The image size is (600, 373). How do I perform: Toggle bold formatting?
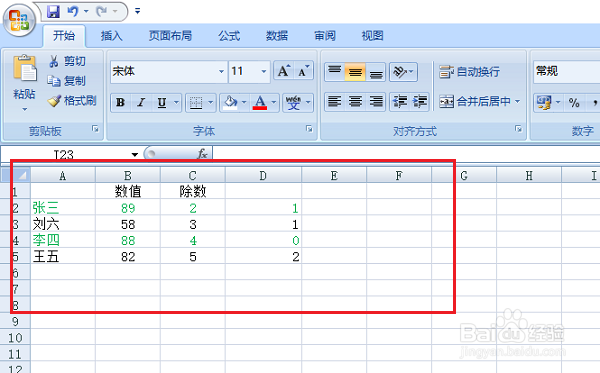121,103
